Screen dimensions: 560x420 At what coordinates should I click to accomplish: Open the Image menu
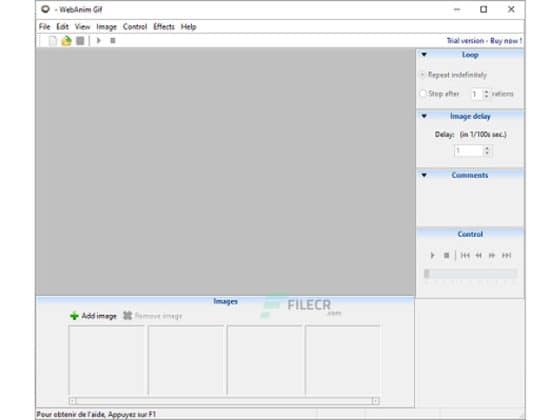tap(106, 27)
